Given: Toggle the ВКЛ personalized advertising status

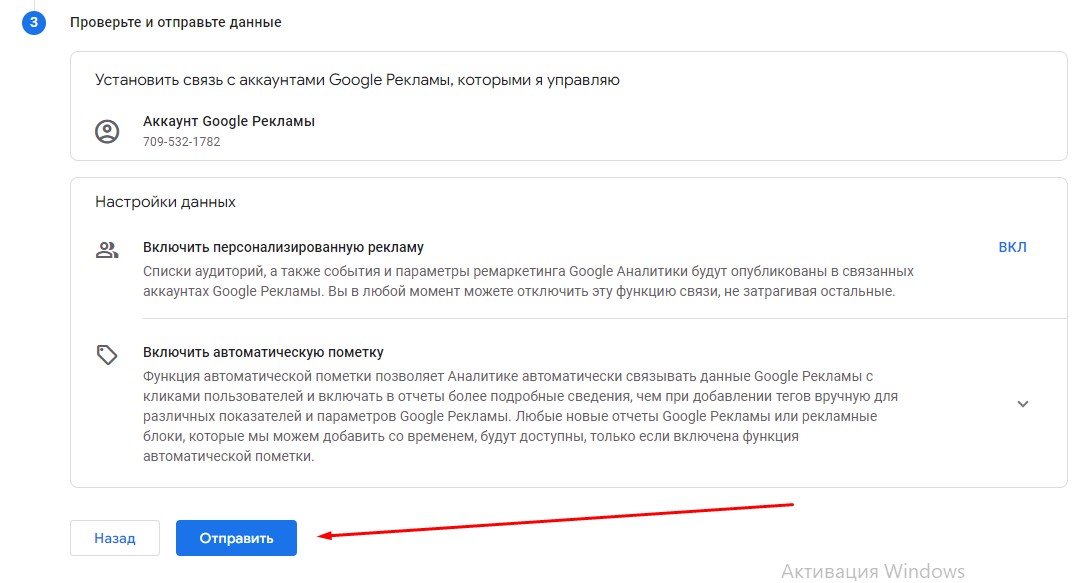Looking at the screenshot, I should [x=1012, y=248].
